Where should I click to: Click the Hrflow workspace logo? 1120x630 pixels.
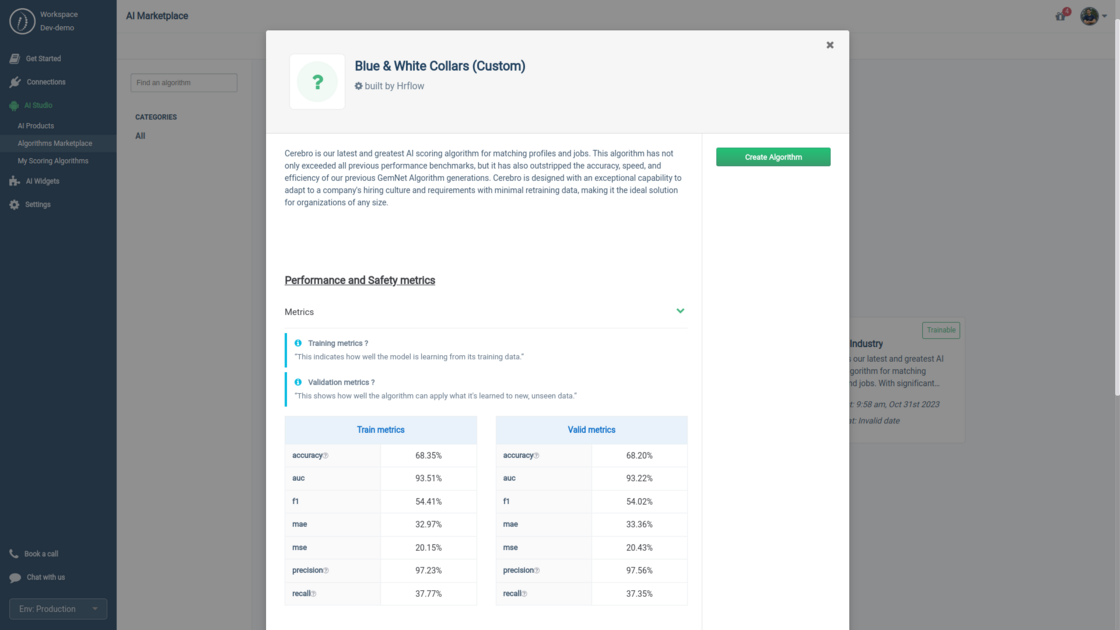pyautogui.click(x=24, y=21)
